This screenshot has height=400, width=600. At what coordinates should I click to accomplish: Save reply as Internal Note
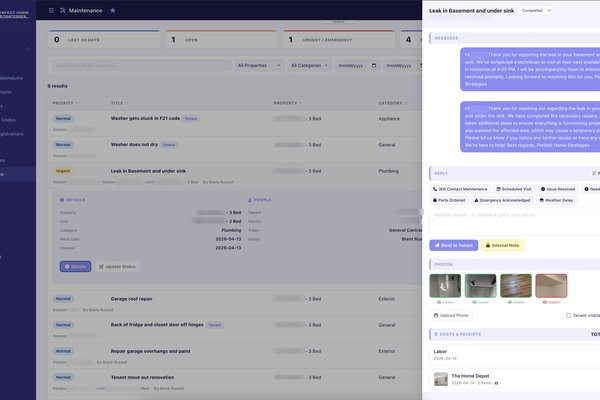(x=502, y=245)
